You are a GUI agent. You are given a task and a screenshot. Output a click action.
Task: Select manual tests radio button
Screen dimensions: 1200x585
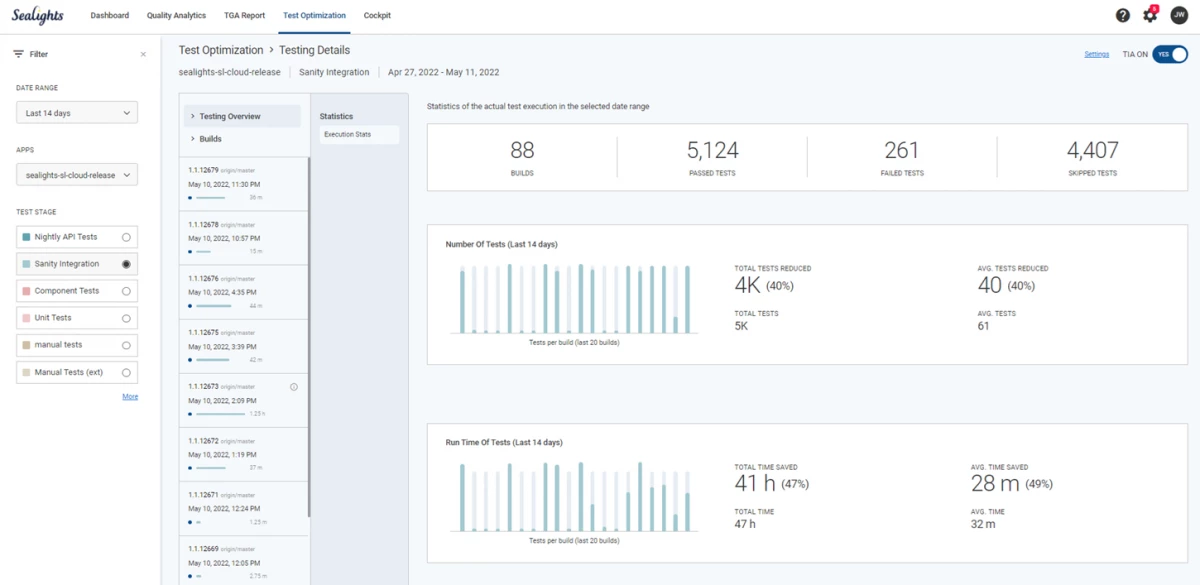[x=126, y=345]
